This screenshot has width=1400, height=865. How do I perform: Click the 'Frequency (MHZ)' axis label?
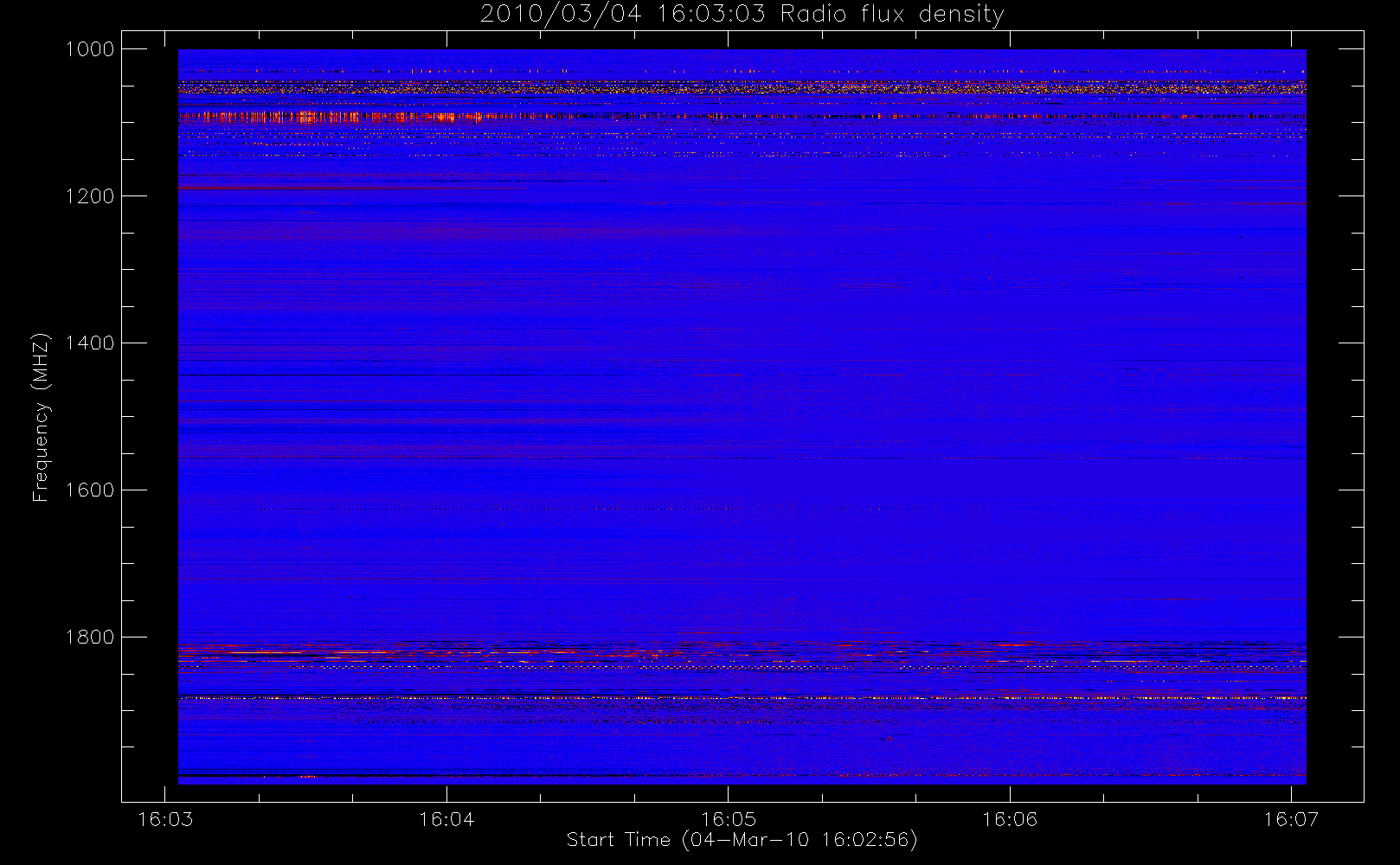(x=41, y=417)
